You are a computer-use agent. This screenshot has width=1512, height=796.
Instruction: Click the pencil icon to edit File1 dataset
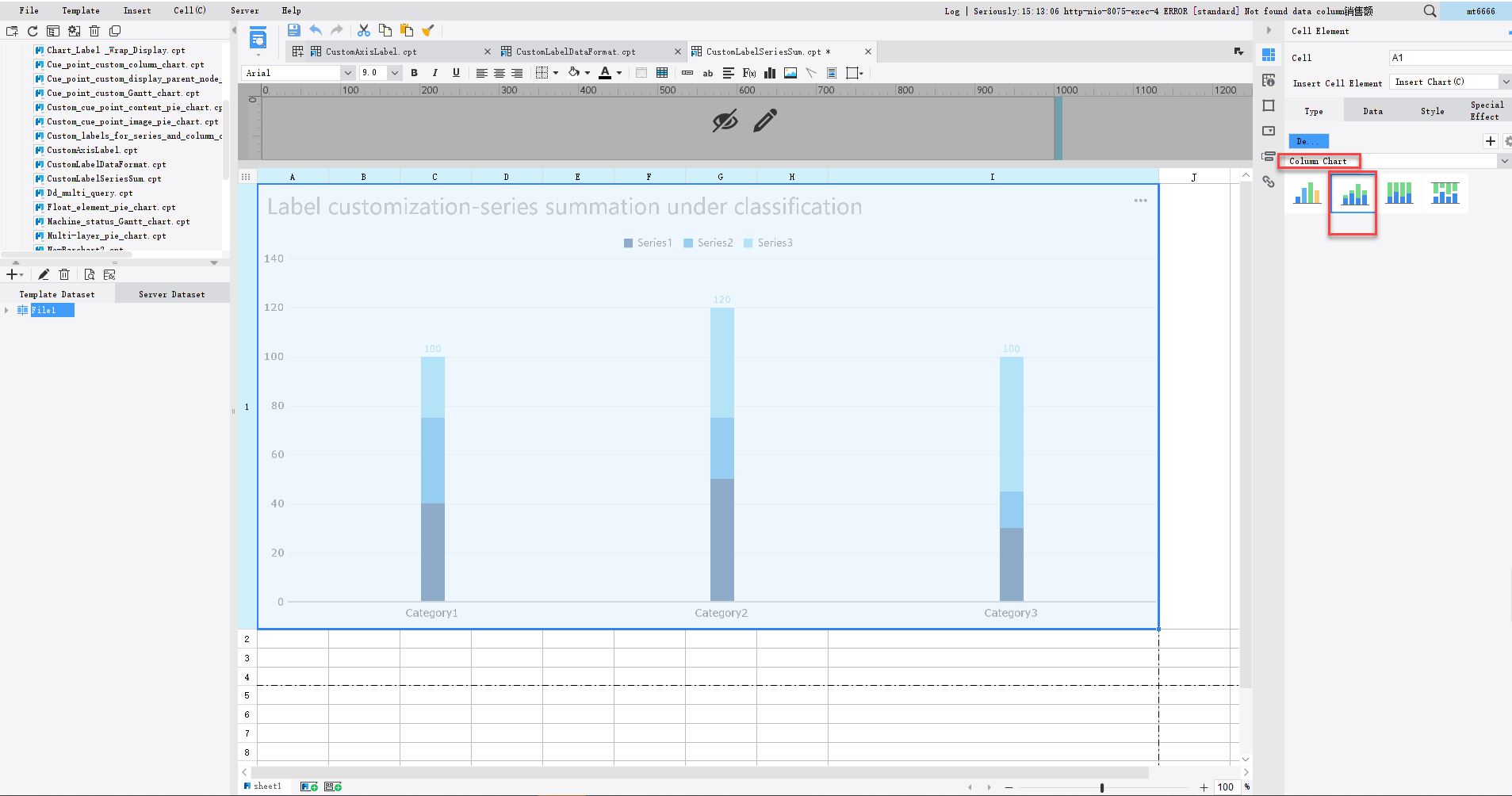[x=44, y=274]
